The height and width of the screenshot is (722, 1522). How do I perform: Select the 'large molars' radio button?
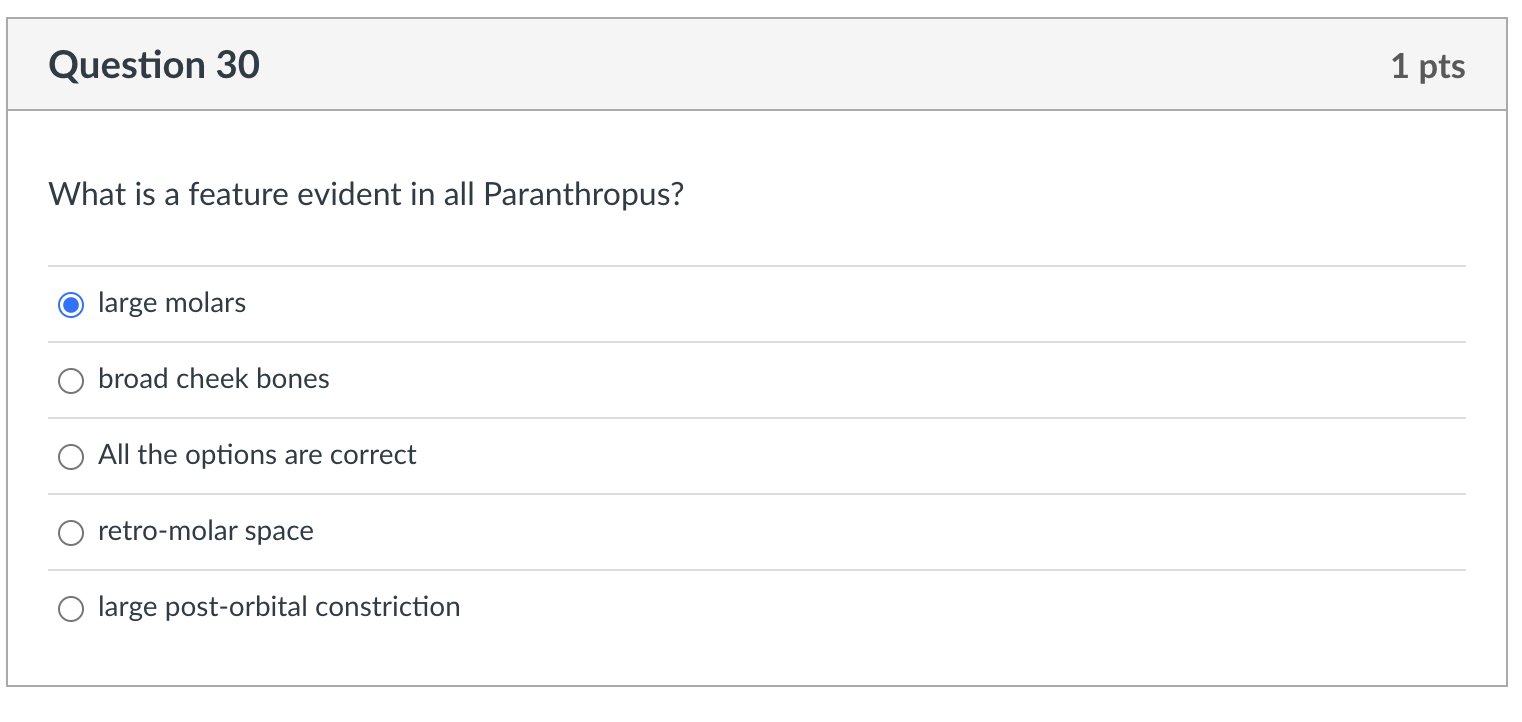click(x=71, y=305)
